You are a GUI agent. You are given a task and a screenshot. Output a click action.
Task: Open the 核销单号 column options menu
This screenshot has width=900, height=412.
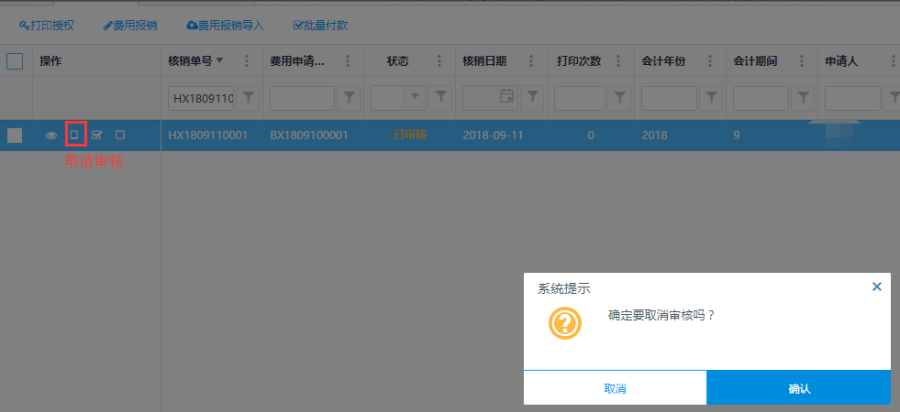coord(247,61)
